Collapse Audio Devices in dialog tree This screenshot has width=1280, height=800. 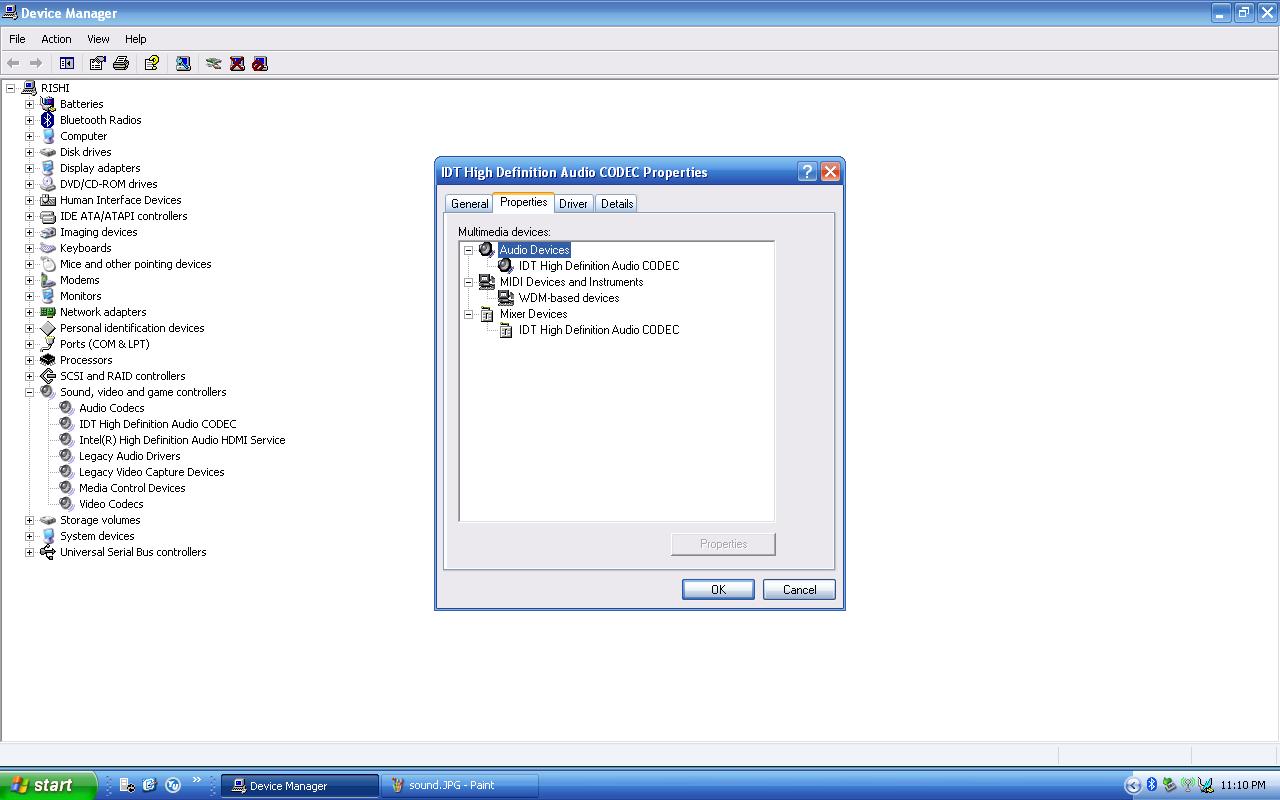pyautogui.click(x=468, y=250)
